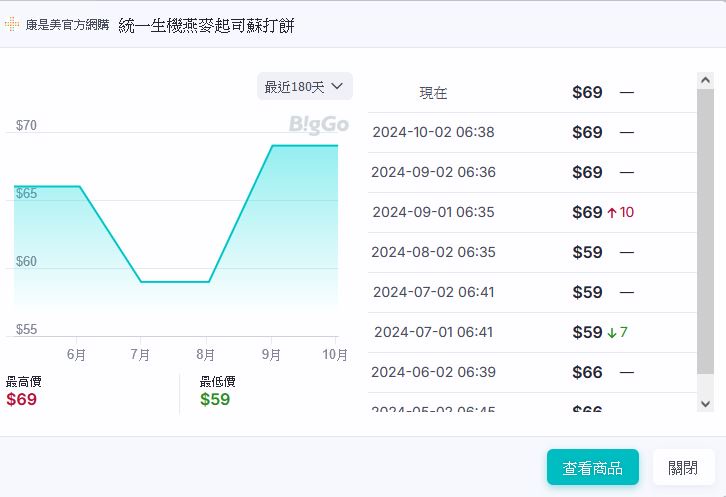Screen dimensions: 726x497
Task: Open the 最近180天 time range dropdown
Action: tap(304, 87)
